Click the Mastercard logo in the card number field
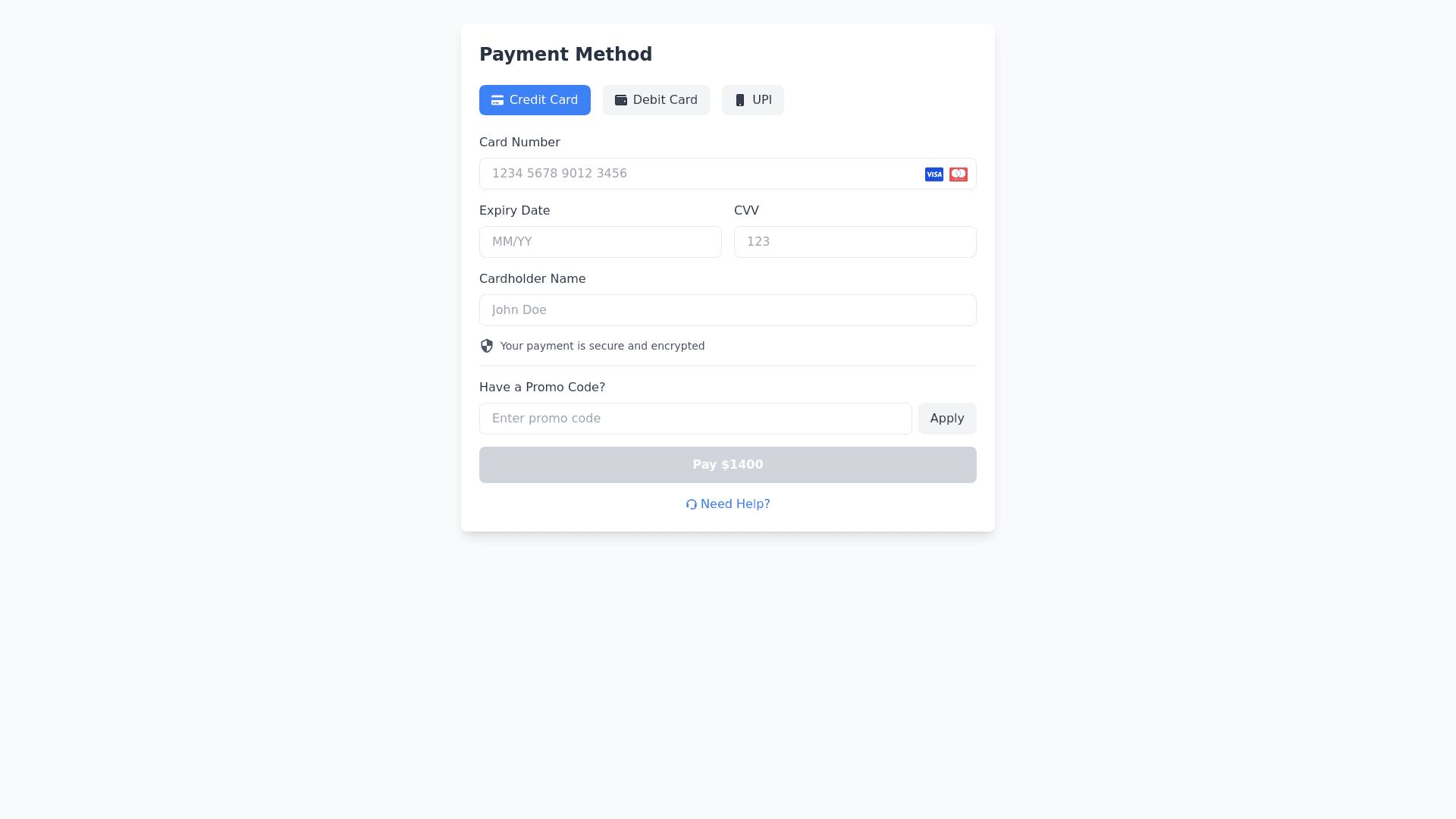The width and height of the screenshot is (1456, 819). click(959, 174)
